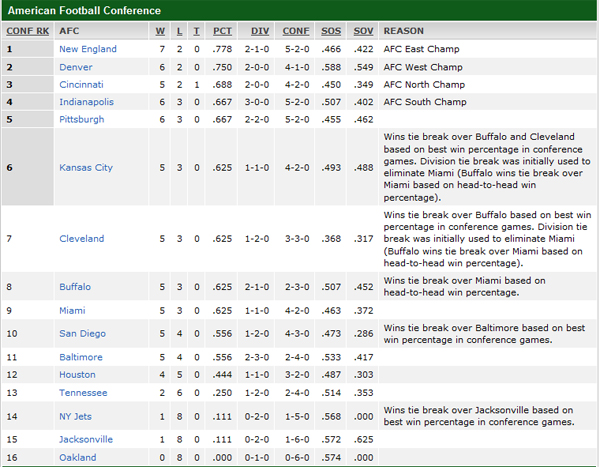Open the Tennessee team link
This screenshot has width=600, height=467.
point(83,393)
